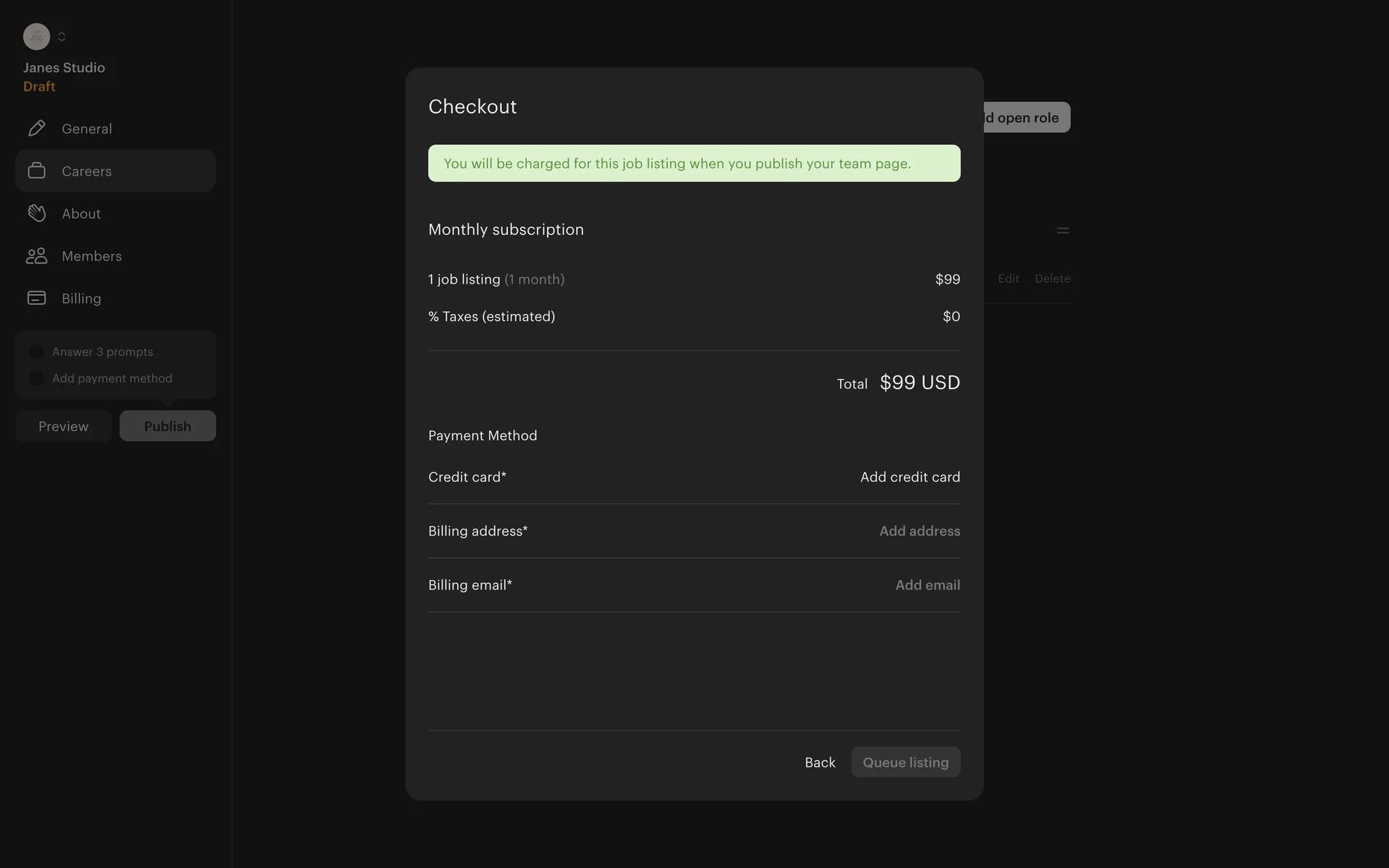Click the Janes Studio avatar thumbnail
This screenshot has width=1389, height=868.
coord(36,37)
